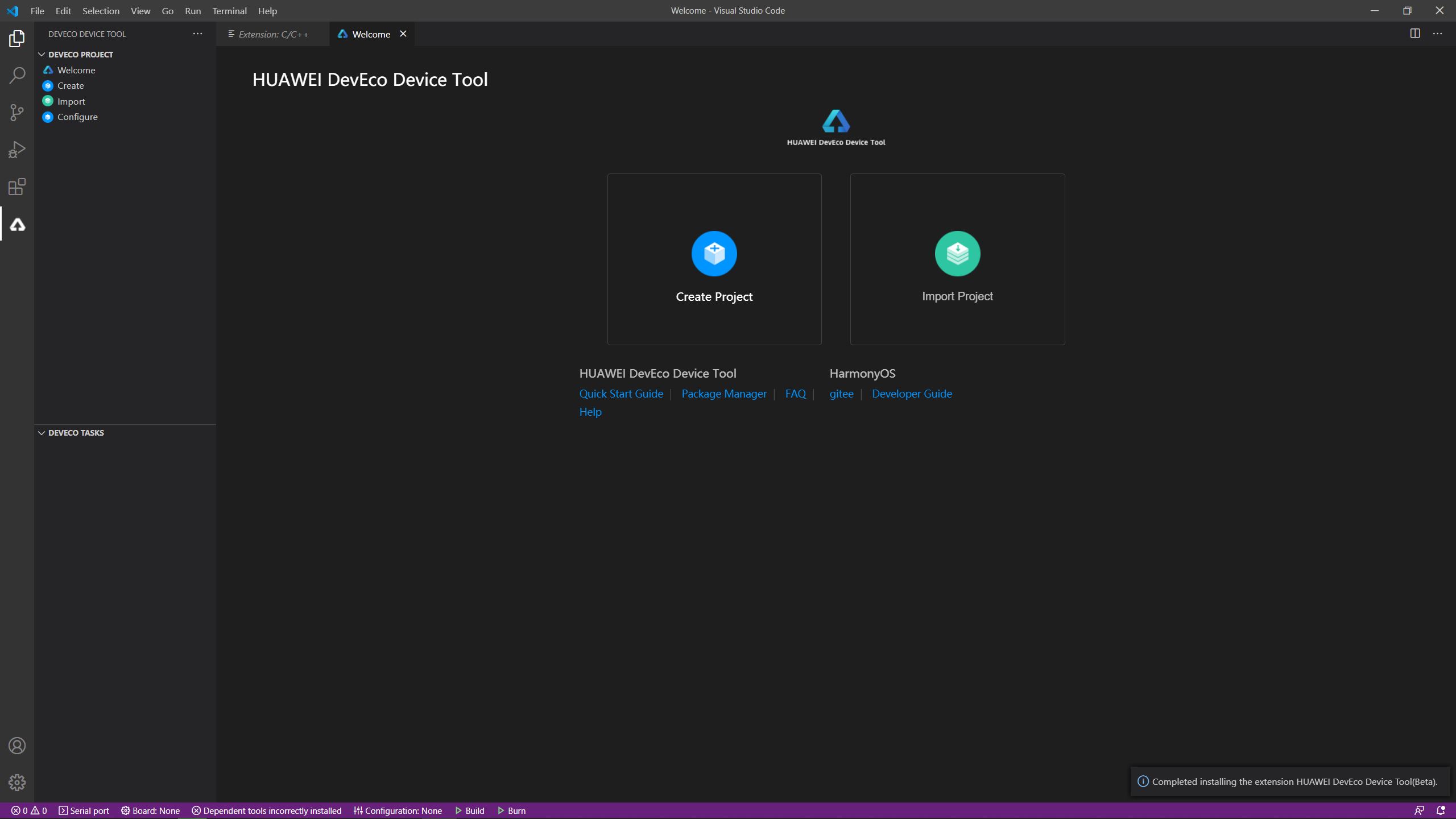This screenshot has height=819, width=1456.
Task: Click the Create Project card
Action: click(714, 259)
